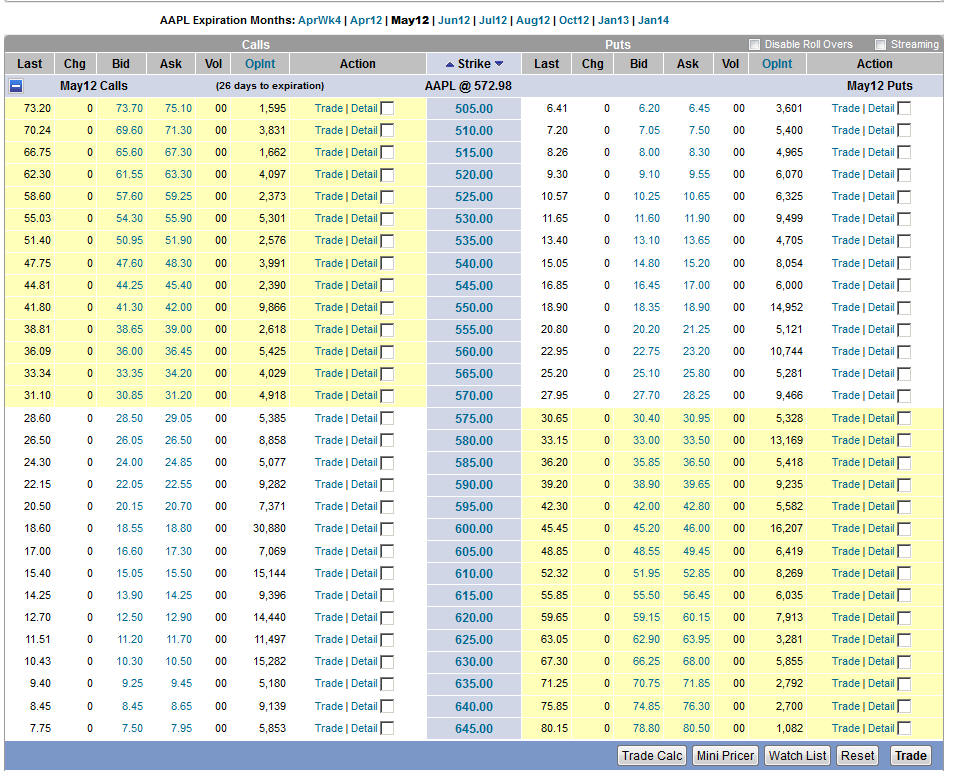Check the call box for 505.00 strike
954x781 pixels.
387,108
